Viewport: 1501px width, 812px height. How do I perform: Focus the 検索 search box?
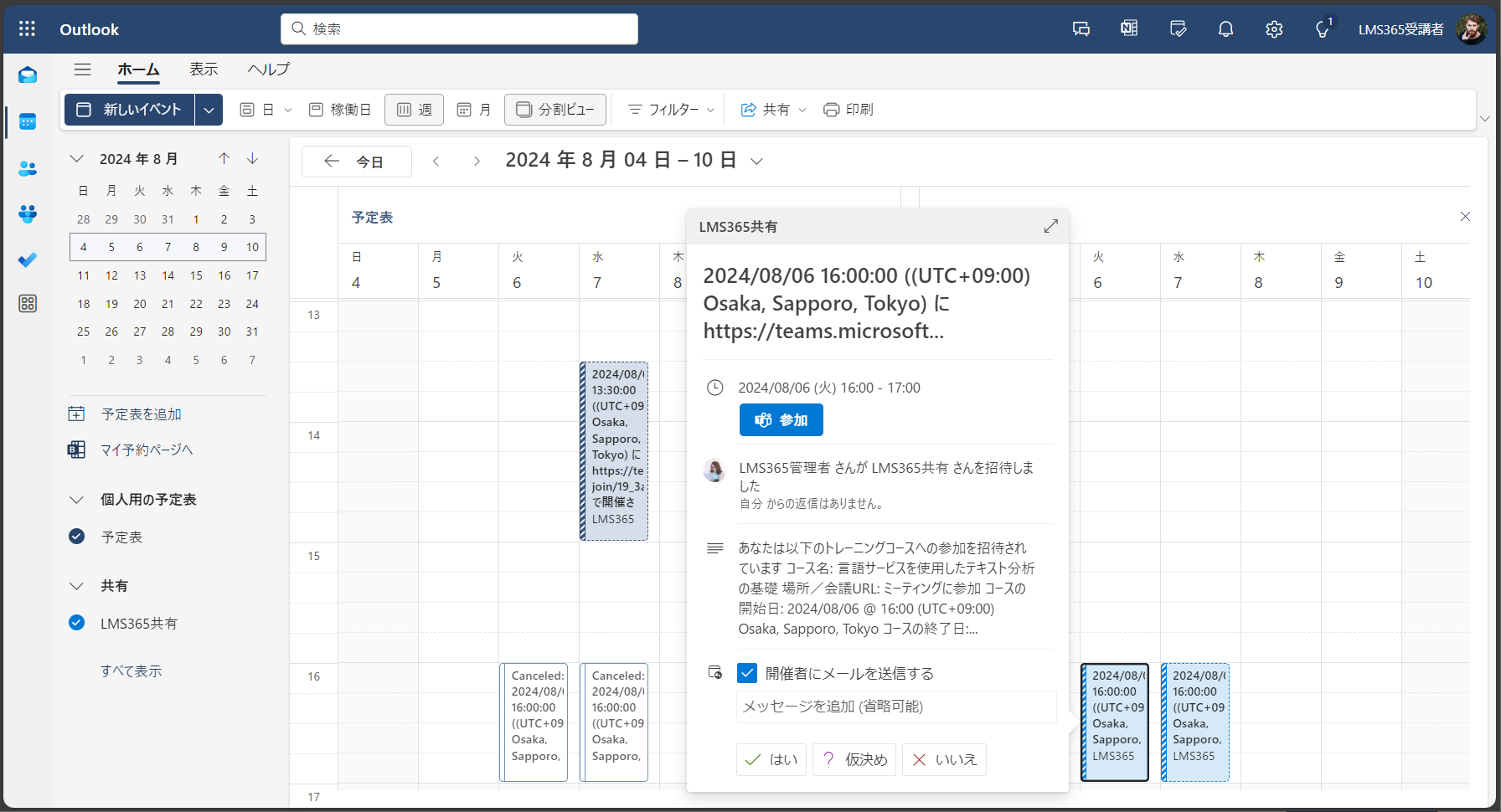459,29
